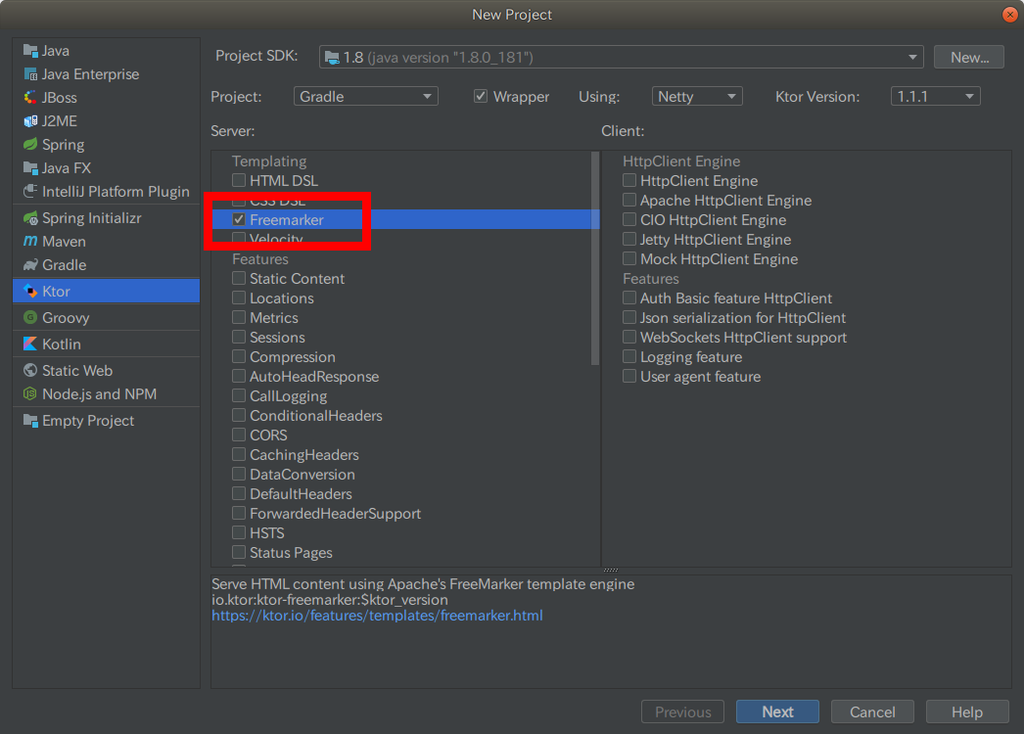Uncheck the Freemarker checkbox

239,219
